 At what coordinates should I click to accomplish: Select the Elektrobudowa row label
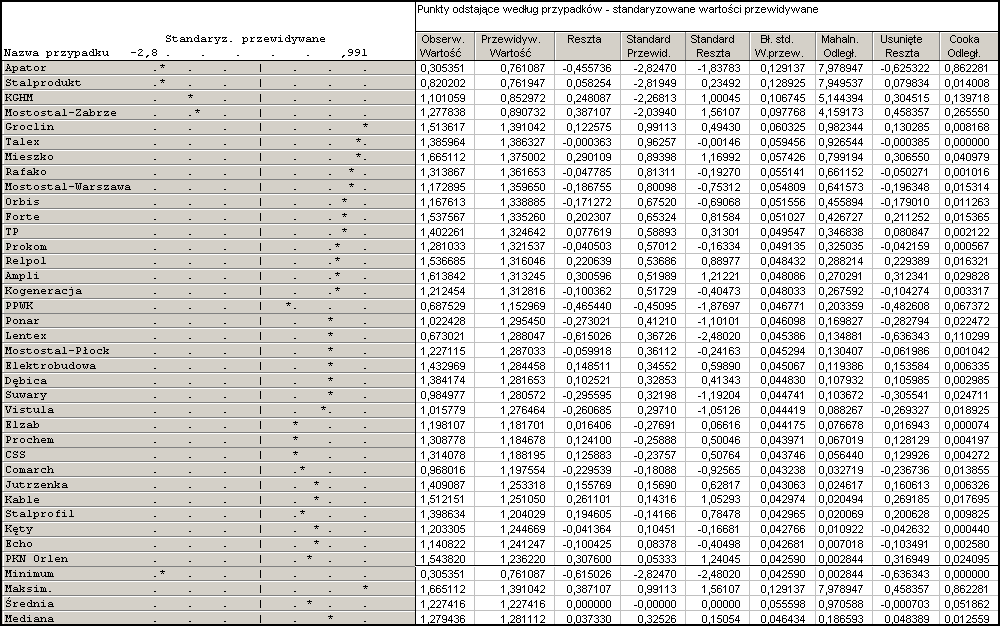point(50,366)
